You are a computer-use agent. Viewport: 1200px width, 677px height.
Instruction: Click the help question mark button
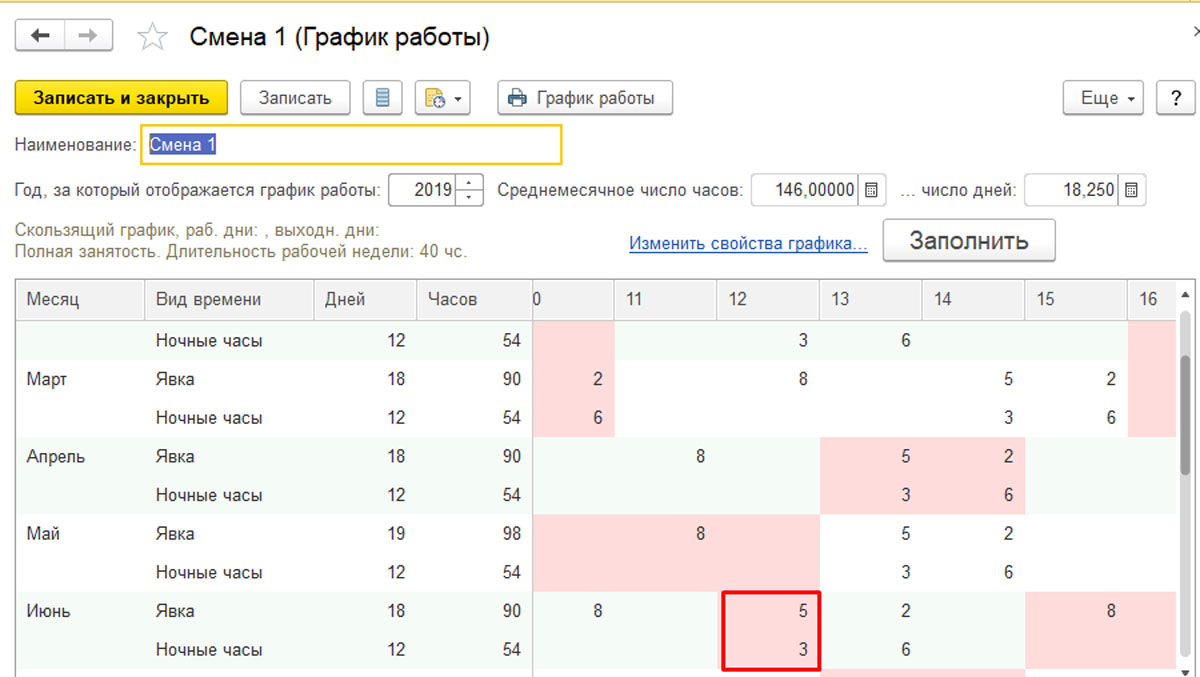click(1175, 98)
